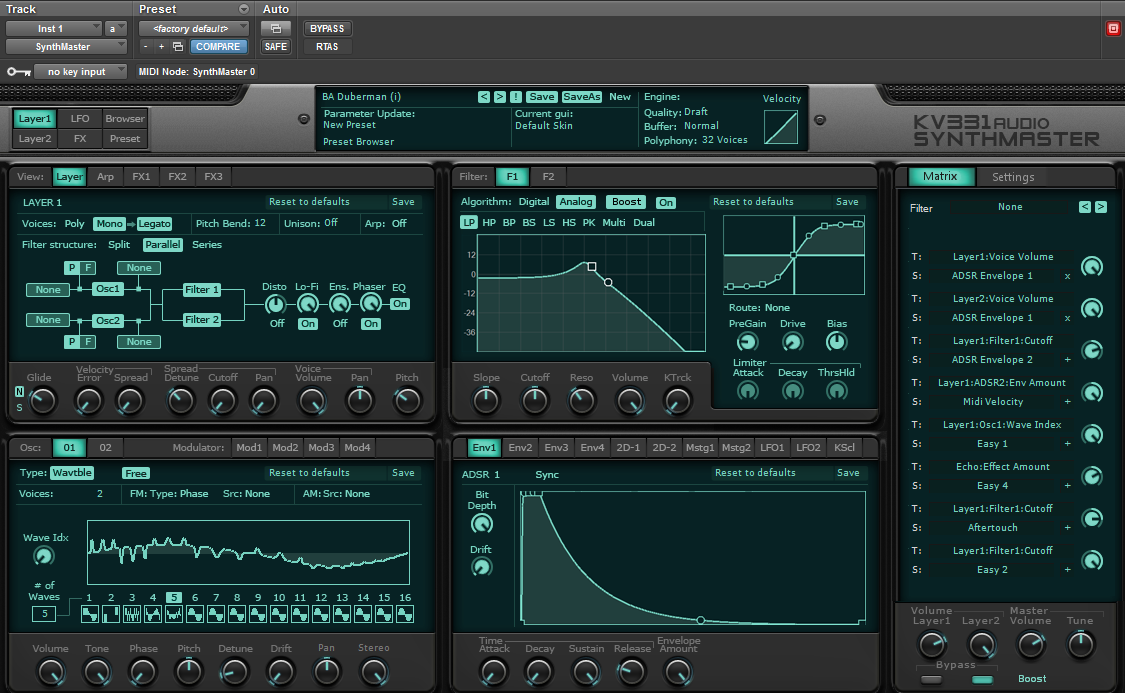Click the next preset arrow button

point(499,97)
